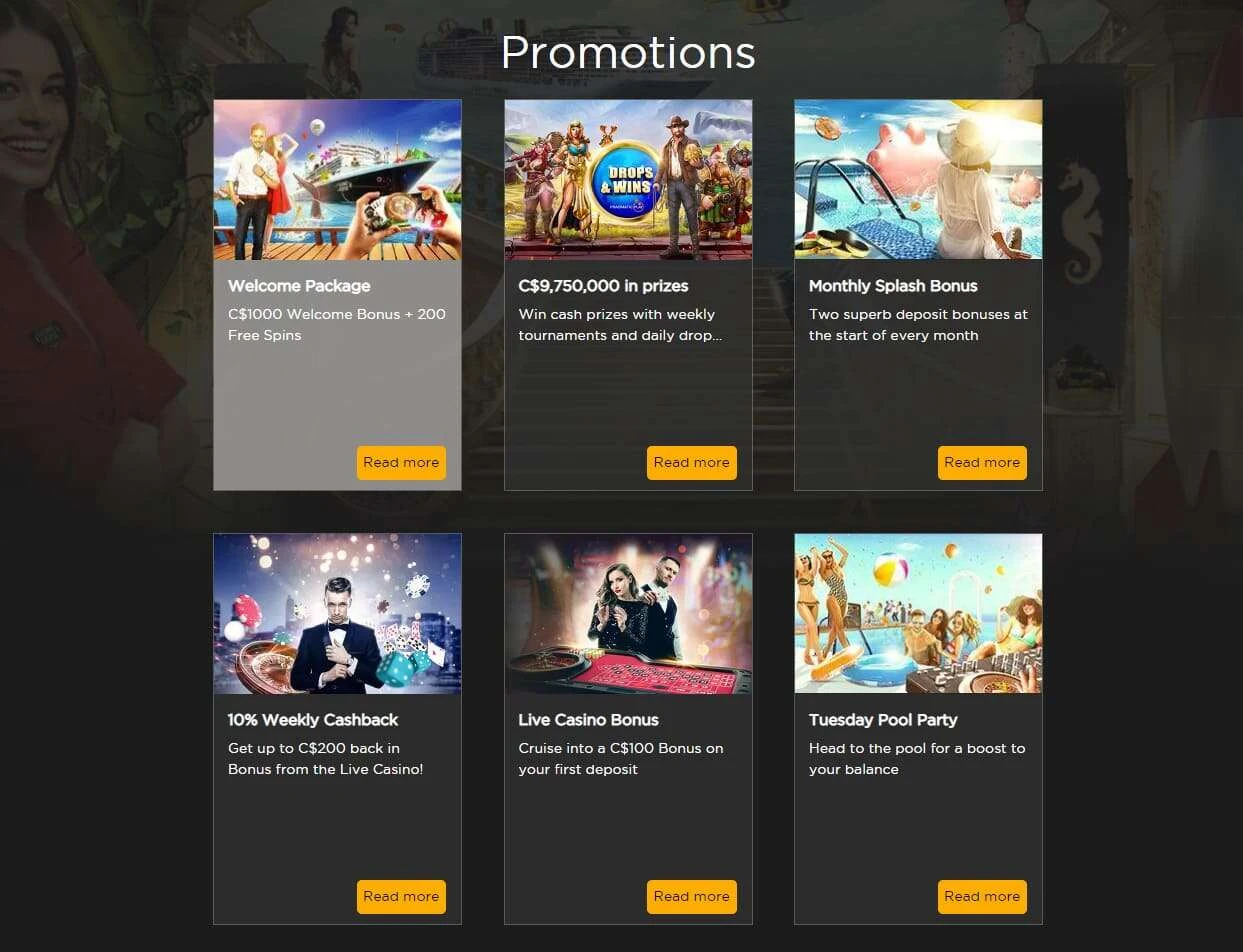Click the C$9,750,000 in prizes heading
This screenshot has height=952, width=1243.
pyautogui.click(x=603, y=286)
